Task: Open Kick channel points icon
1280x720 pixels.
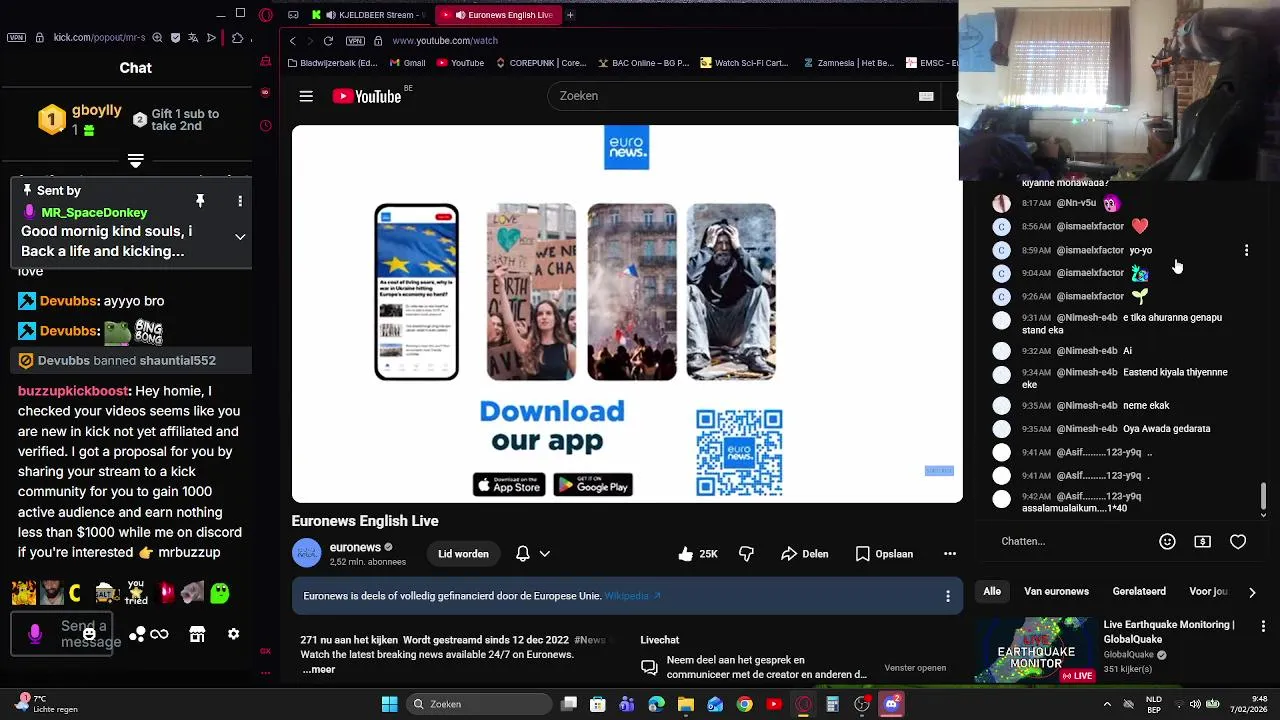Action: [138, 634]
